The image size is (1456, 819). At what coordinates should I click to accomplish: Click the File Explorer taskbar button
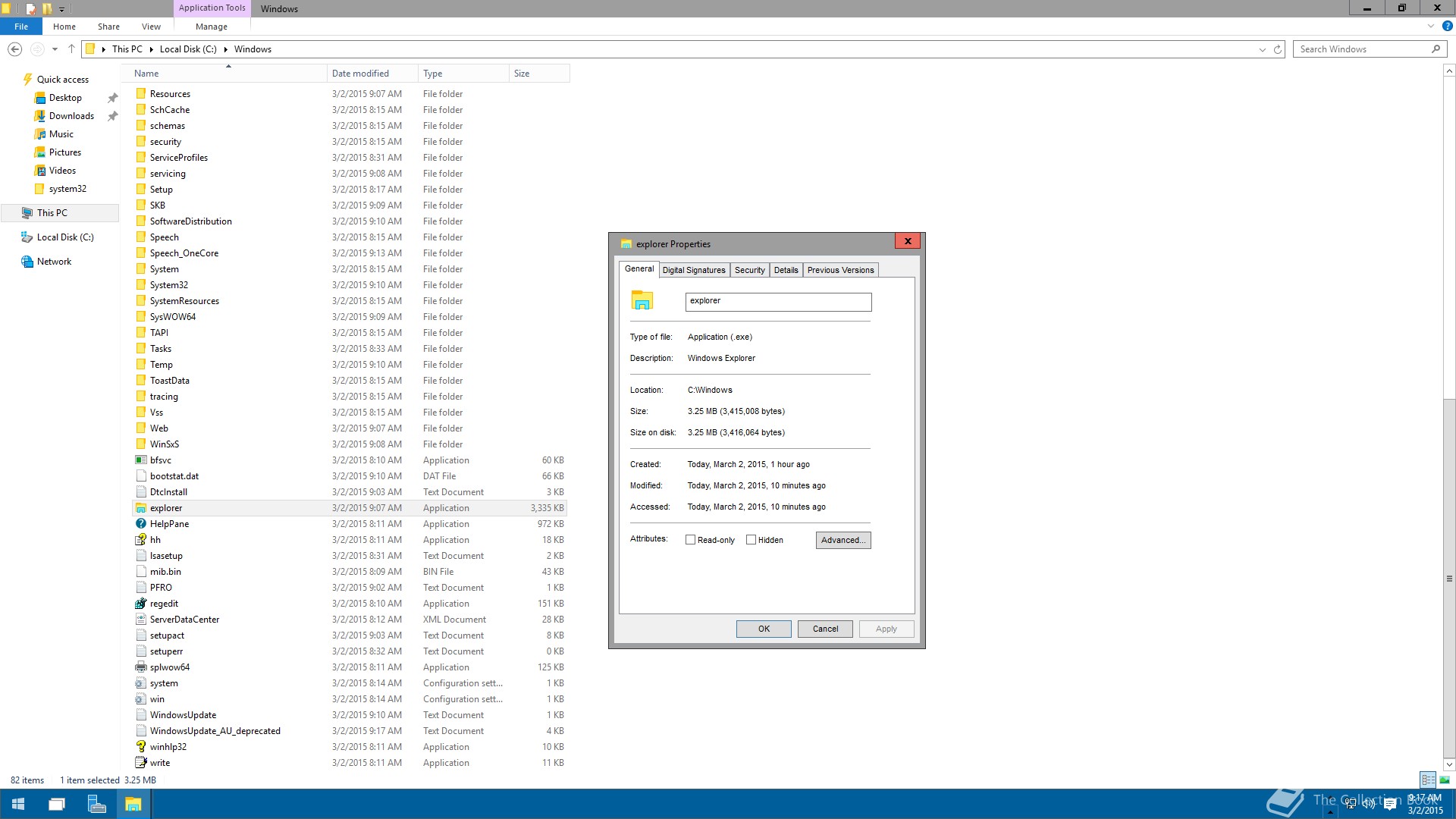coord(133,804)
